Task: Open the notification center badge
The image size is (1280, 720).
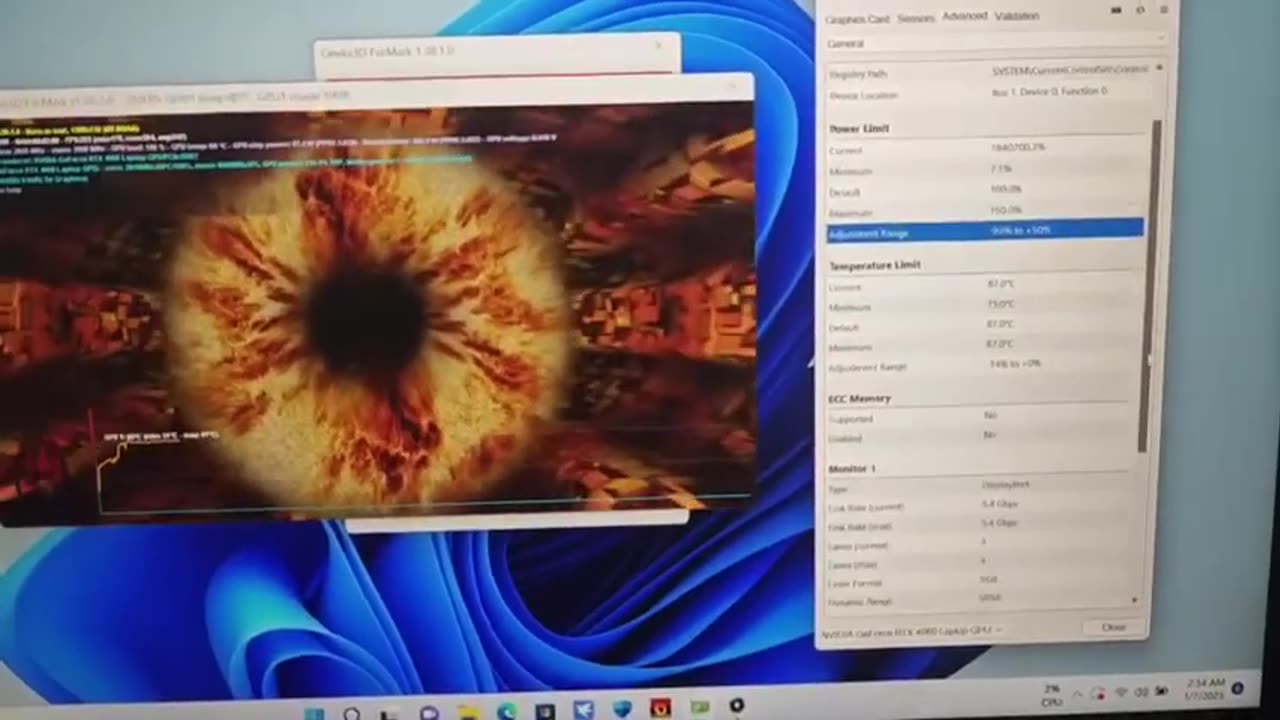Action: [x=1237, y=687]
